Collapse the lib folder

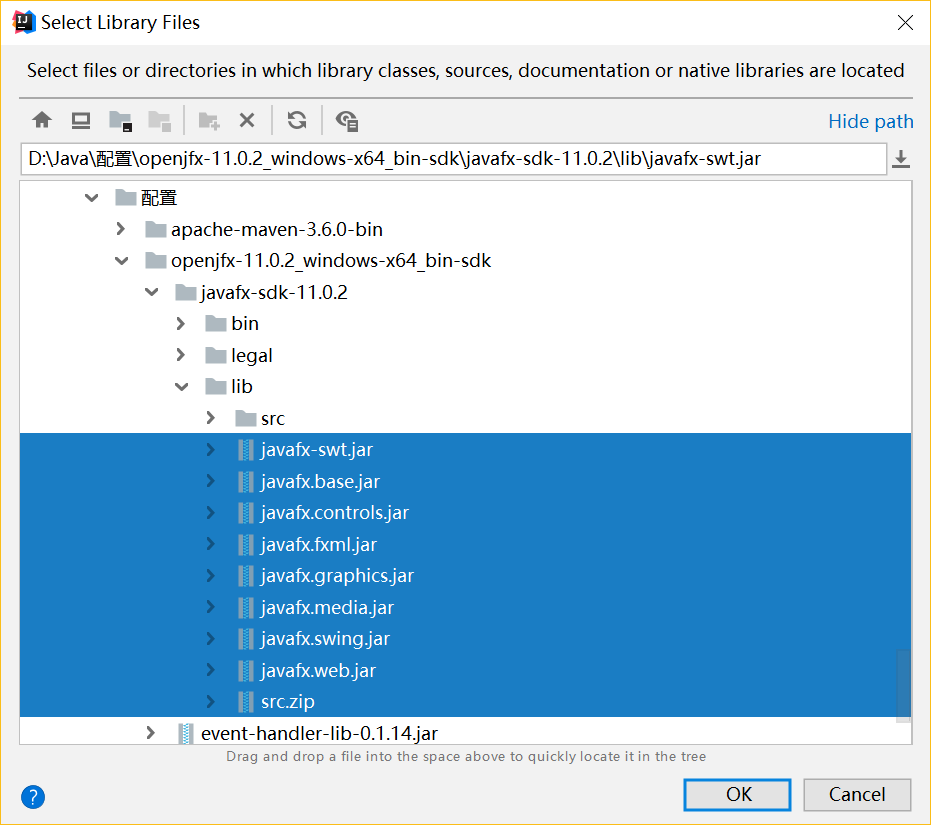tap(182, 386)
